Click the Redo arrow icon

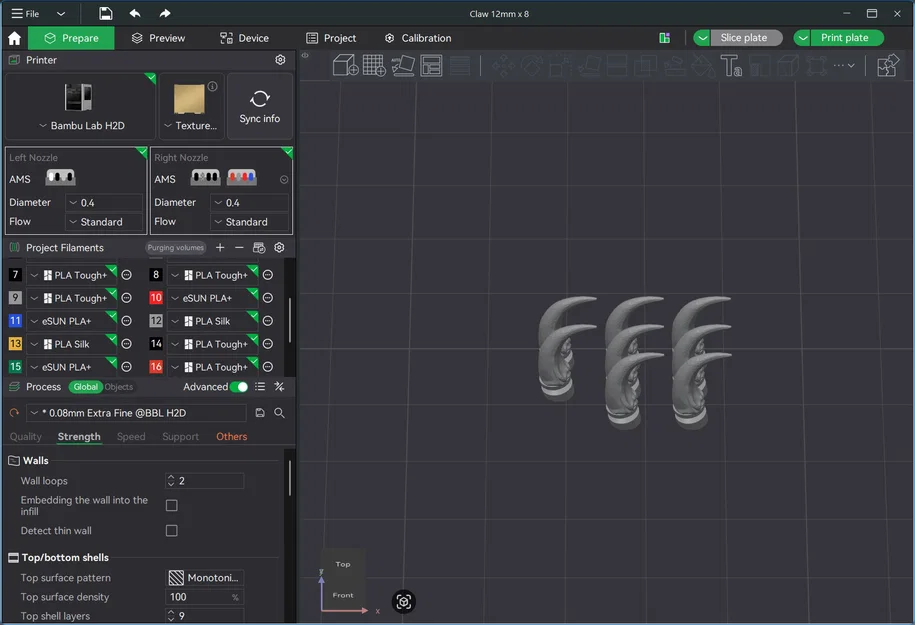pyautogui.click(x=165, y=13)
